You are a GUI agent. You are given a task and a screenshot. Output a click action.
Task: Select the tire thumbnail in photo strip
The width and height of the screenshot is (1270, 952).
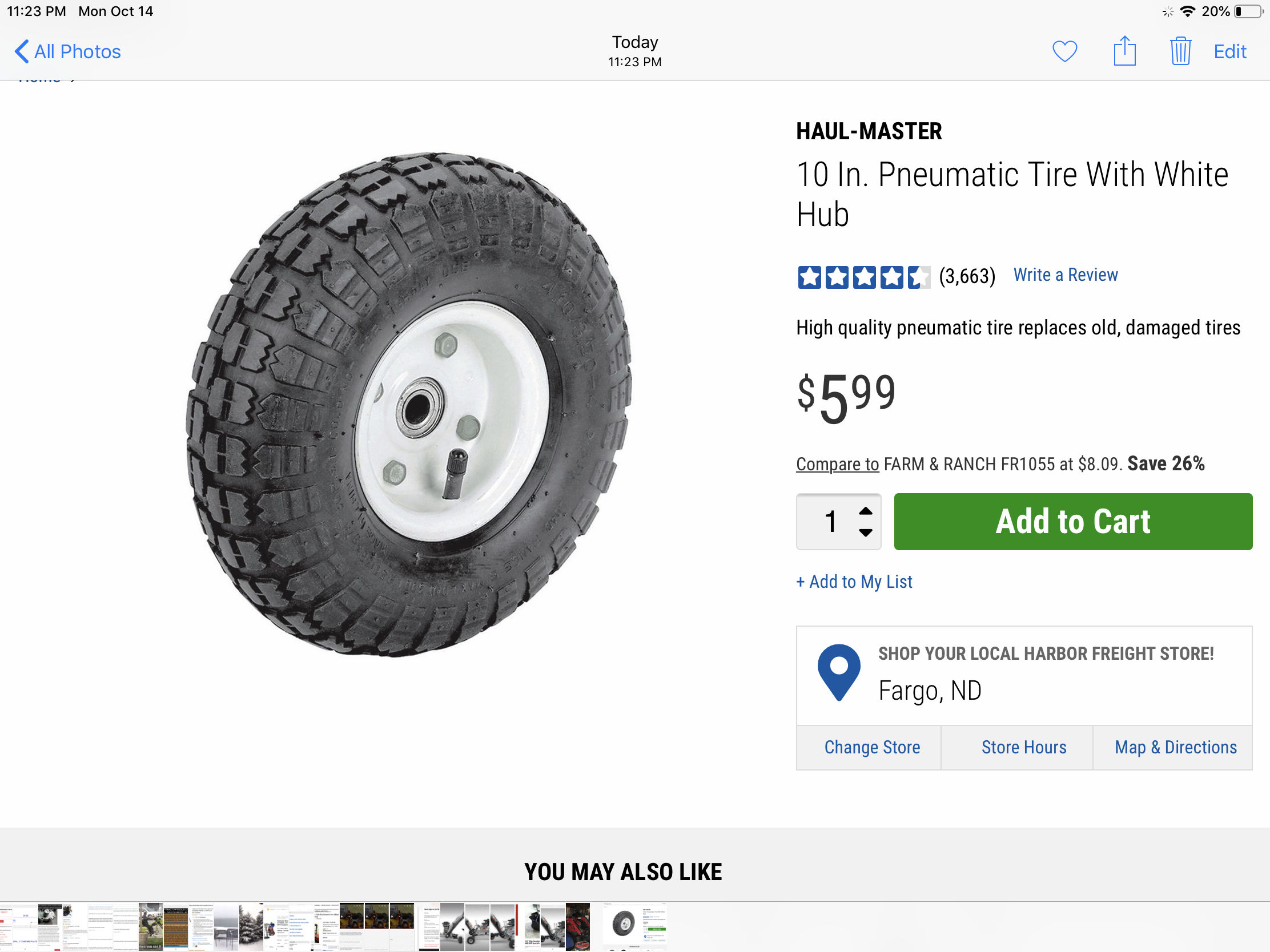click(x=624, y=925)
